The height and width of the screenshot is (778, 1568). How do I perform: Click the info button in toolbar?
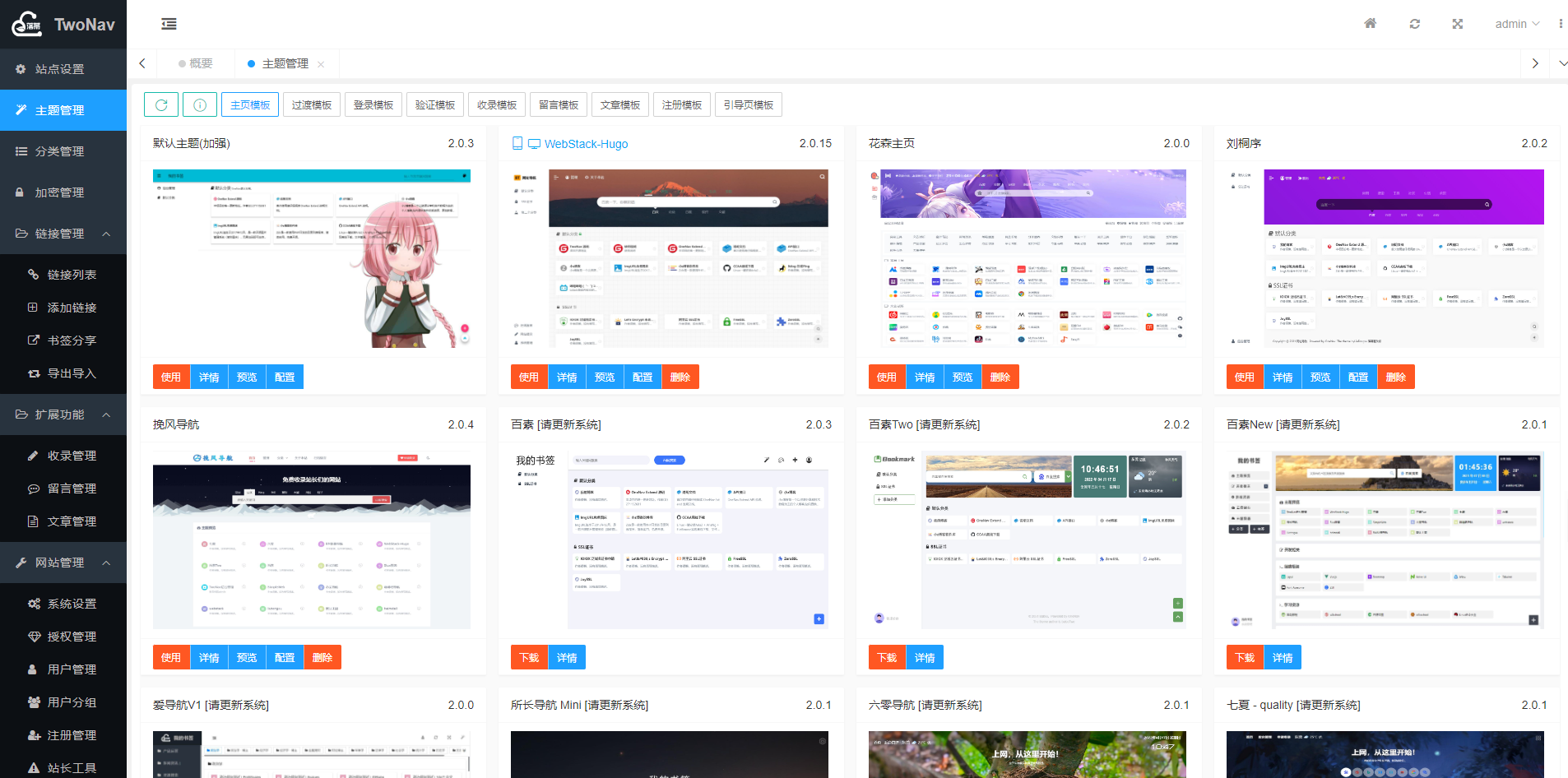point(200,104)
